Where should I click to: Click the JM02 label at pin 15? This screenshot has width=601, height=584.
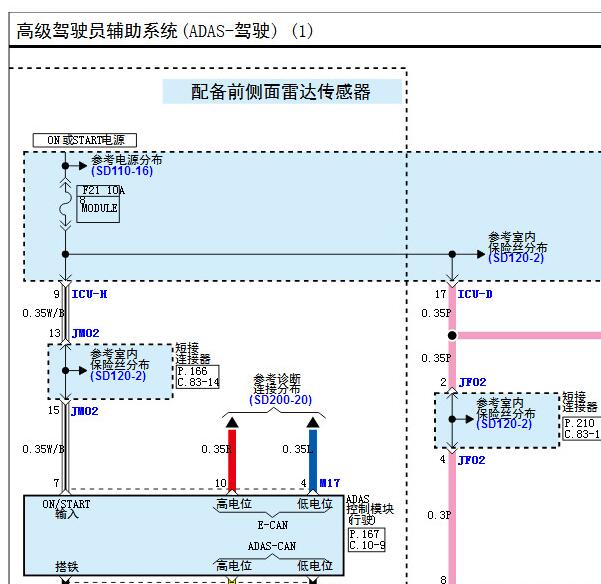click(x=85, y=411)
